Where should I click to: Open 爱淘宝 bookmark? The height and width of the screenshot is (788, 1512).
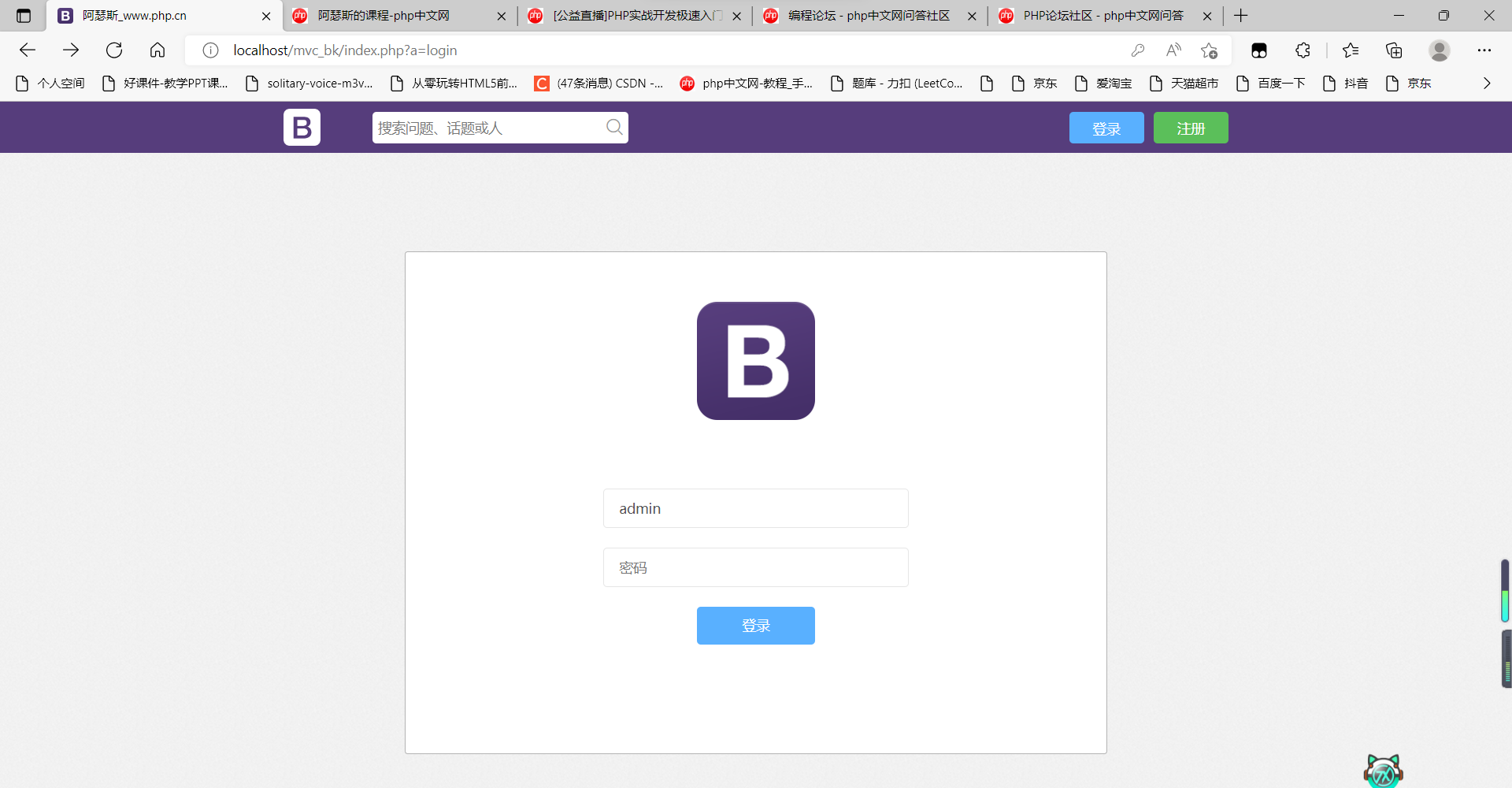[1102, 84]
